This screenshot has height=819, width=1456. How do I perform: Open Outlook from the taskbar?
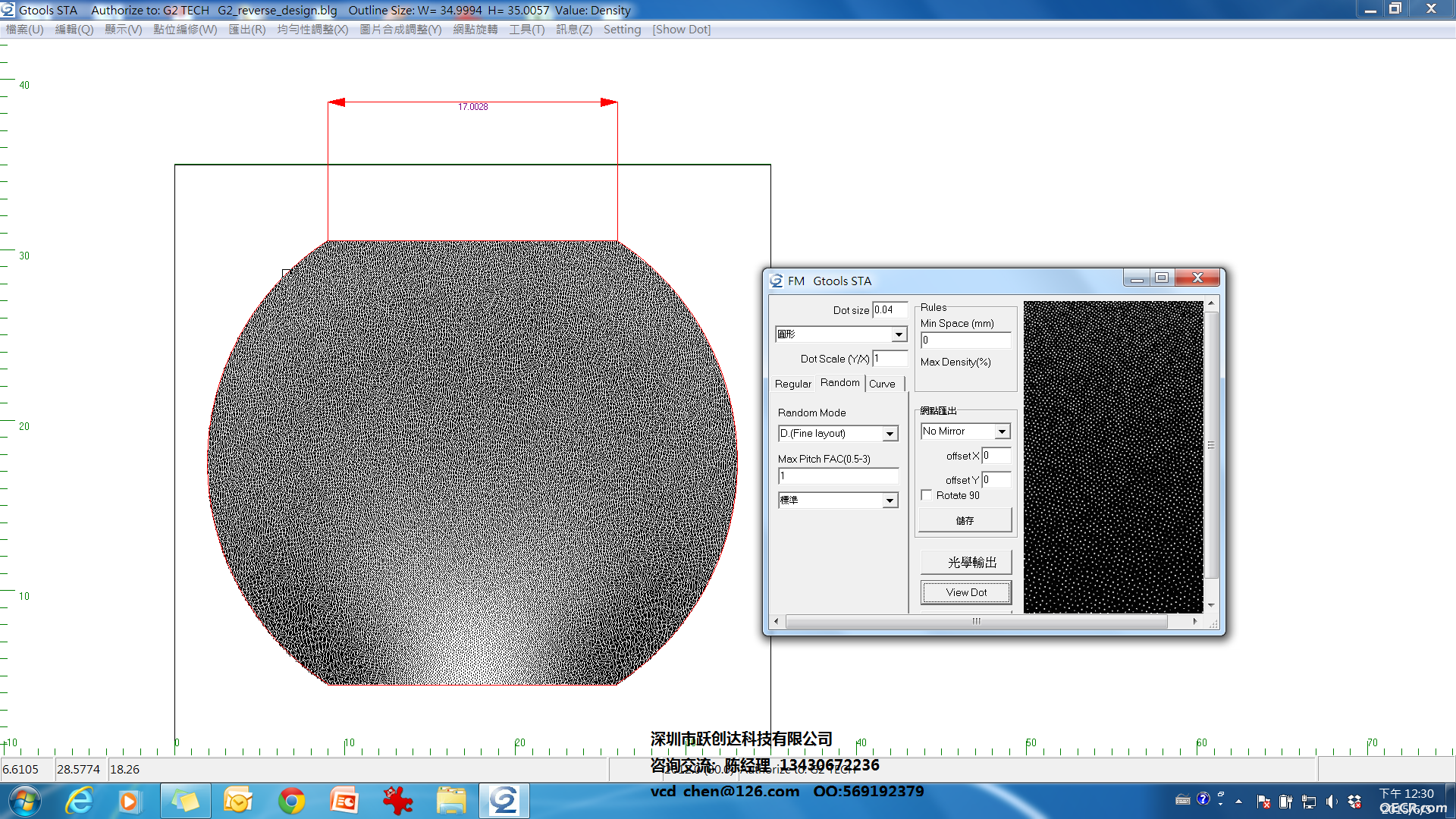(x=238, y=801)
